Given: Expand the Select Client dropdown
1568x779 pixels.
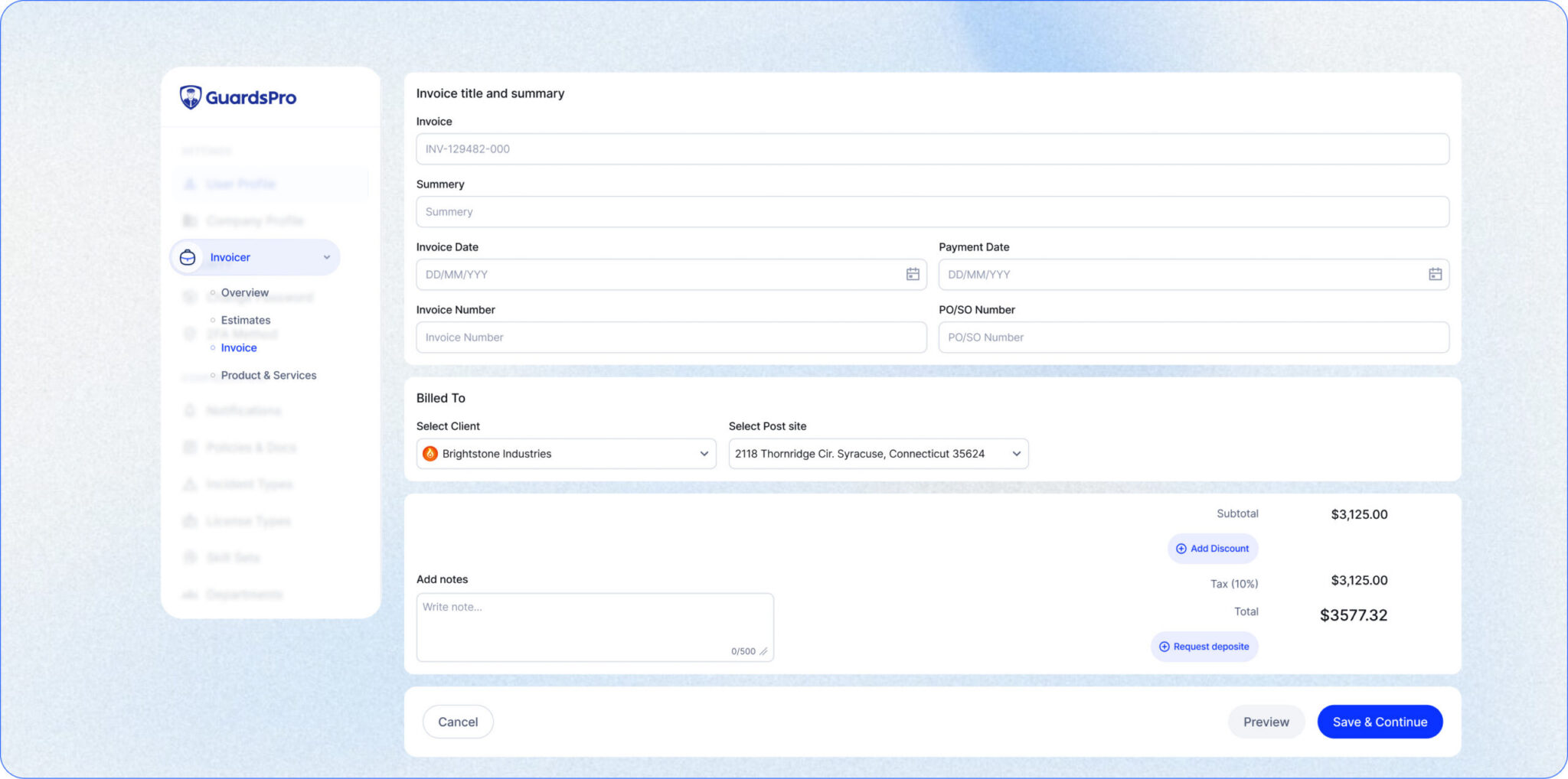Looking at the screenshot, I should point(704,454).
